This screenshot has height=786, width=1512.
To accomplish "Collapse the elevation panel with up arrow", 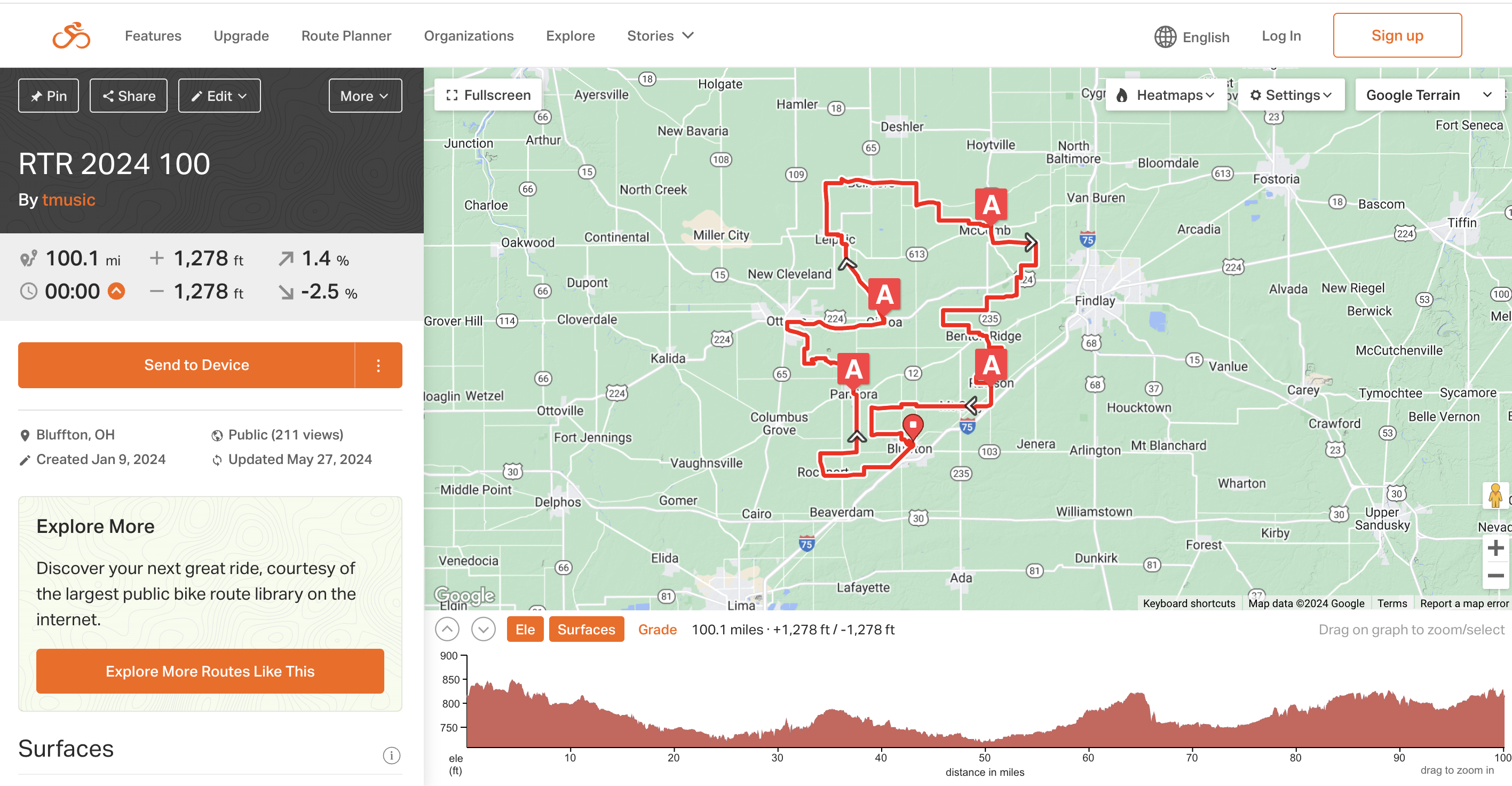I will click(x=447, y=629).
